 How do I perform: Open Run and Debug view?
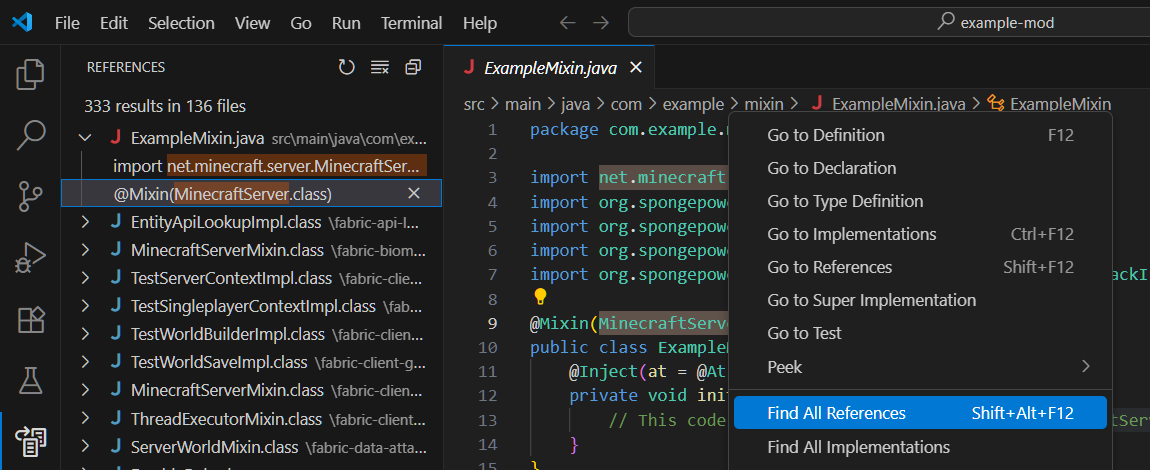click(30, 258)
